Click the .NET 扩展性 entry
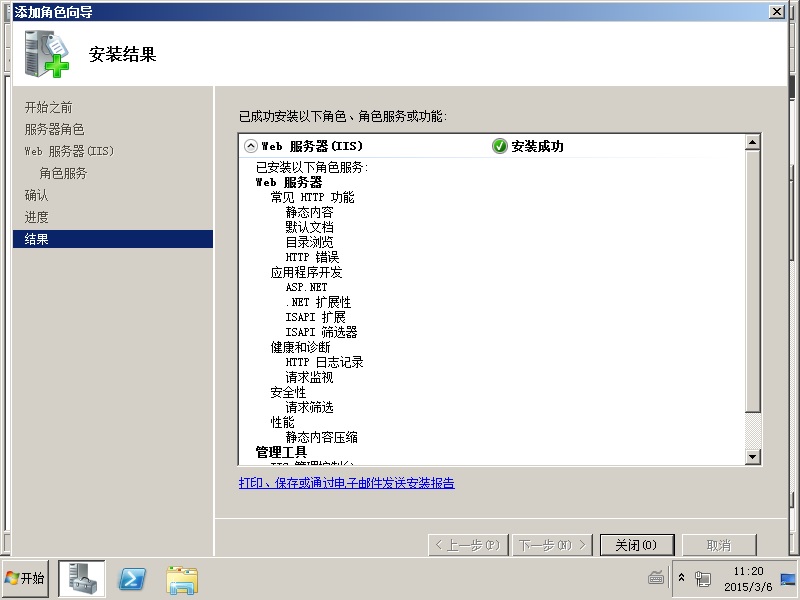This screenshot has width=800, height=600. coord(318,302)
